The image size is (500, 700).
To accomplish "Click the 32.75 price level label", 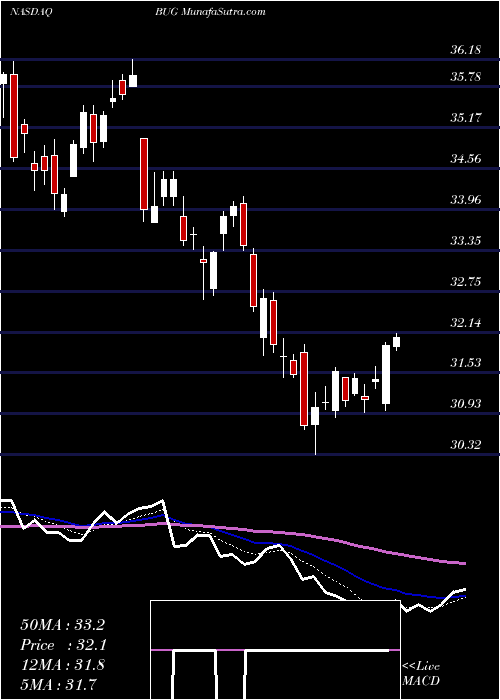I will (x=466, y=282).
